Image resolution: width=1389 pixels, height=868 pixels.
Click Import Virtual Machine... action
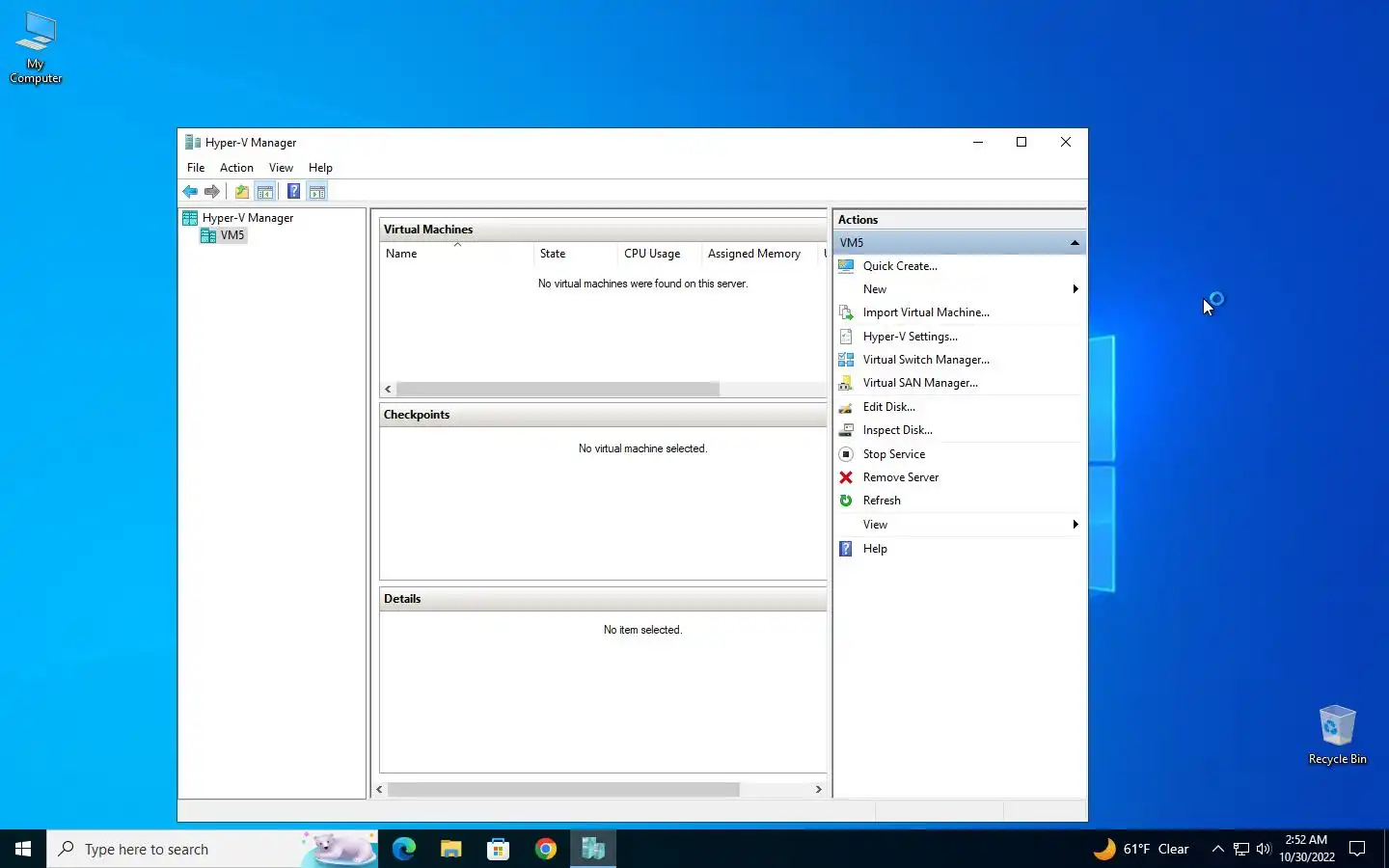[926, 312]
